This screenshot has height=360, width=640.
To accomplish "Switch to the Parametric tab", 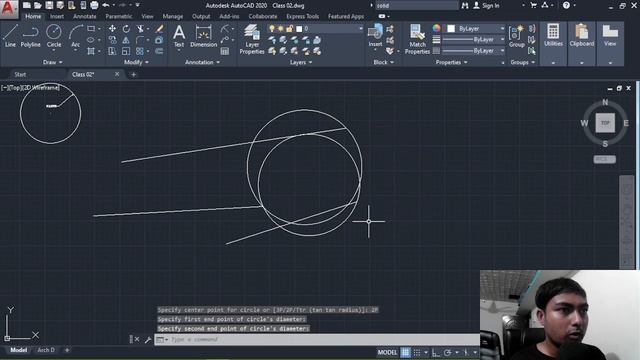I will 118,16.
